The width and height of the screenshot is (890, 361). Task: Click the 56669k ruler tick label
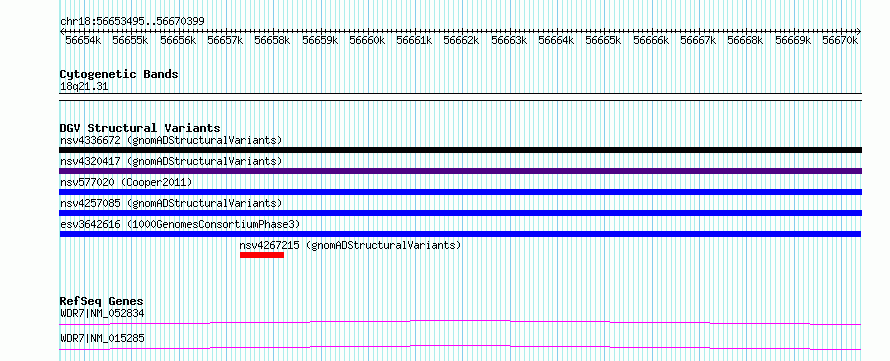pyautogui.click(x=793, y=41)
